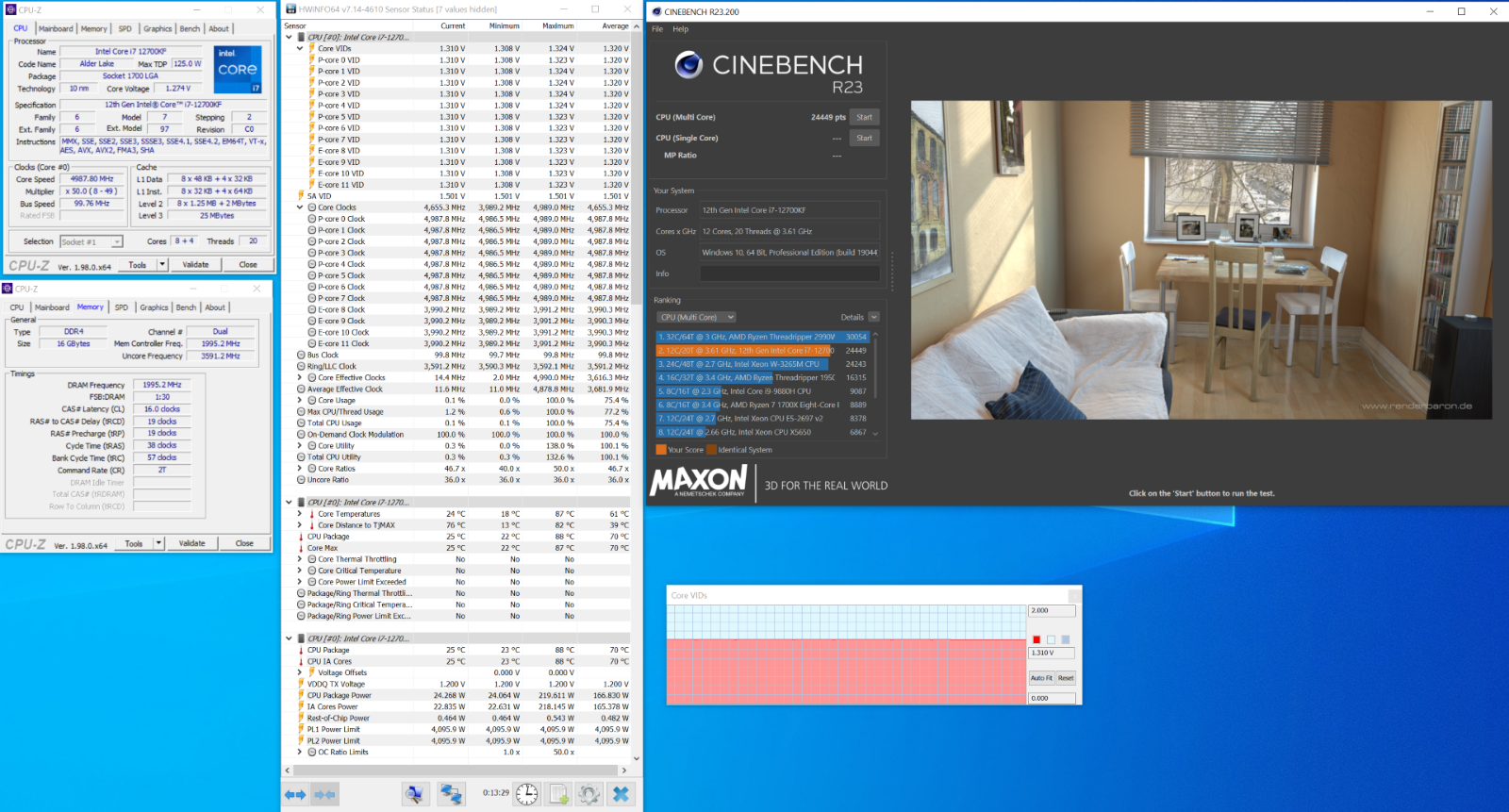Click the blue X close-sensors icon in HWiNFO
Image resolution: width=1509 pixels, height=812 pixels.
point(621,794)
